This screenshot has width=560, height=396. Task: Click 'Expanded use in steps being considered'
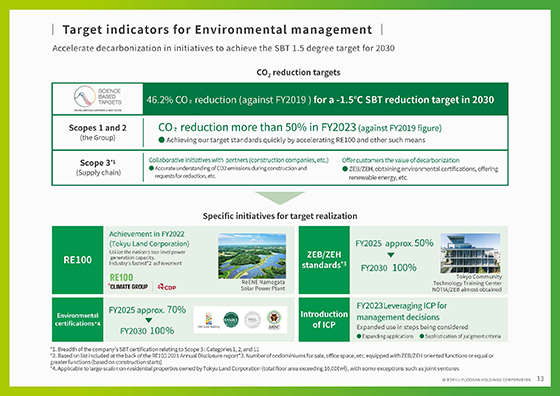coord(412,327)
